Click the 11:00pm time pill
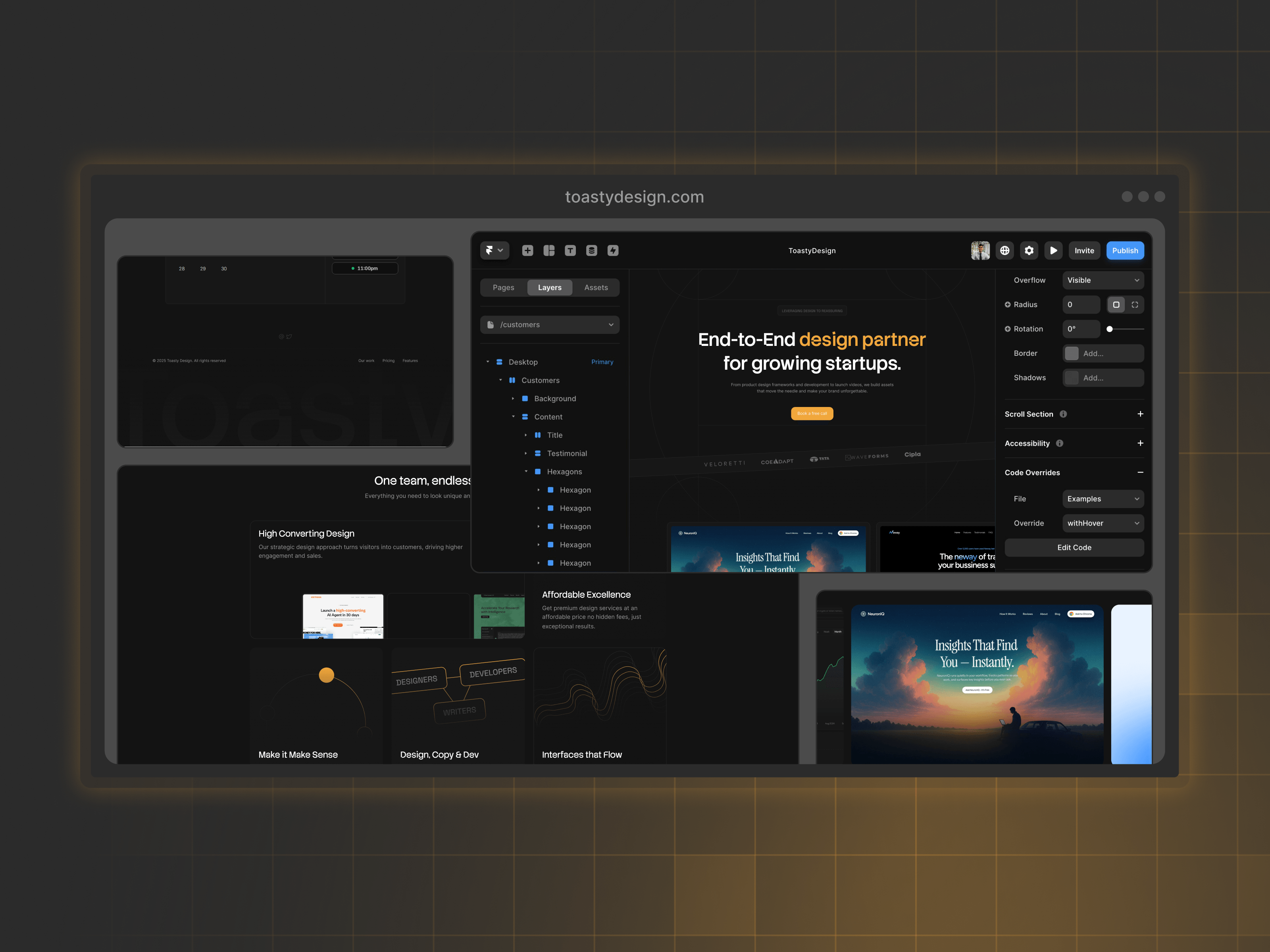Screen dimensions: 1270x952 click(365, 269)
